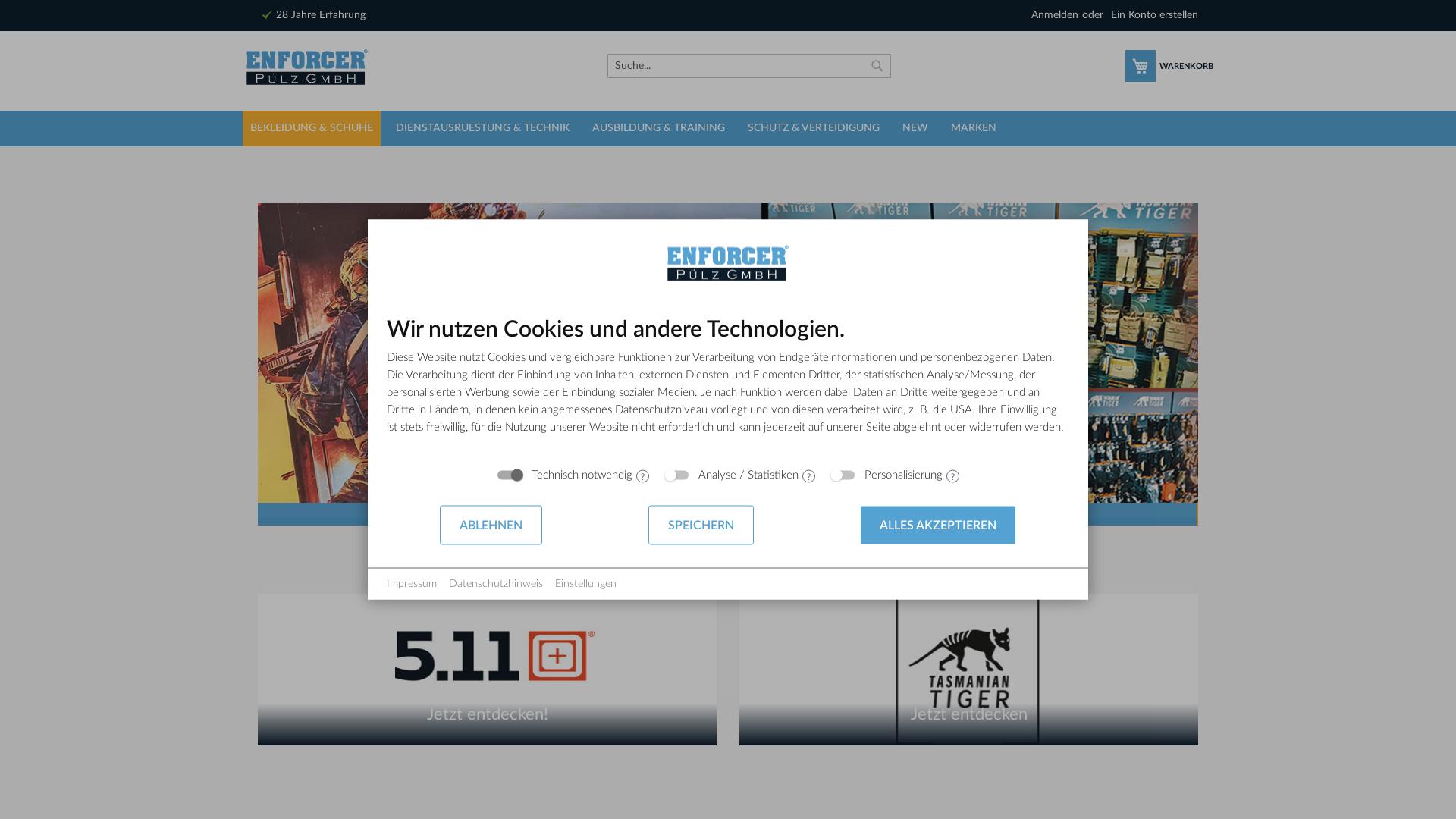The width and height of the screenshot is (1456, 819).
Task: Open the MARKEN menu
Action: [x=973, y=128]
